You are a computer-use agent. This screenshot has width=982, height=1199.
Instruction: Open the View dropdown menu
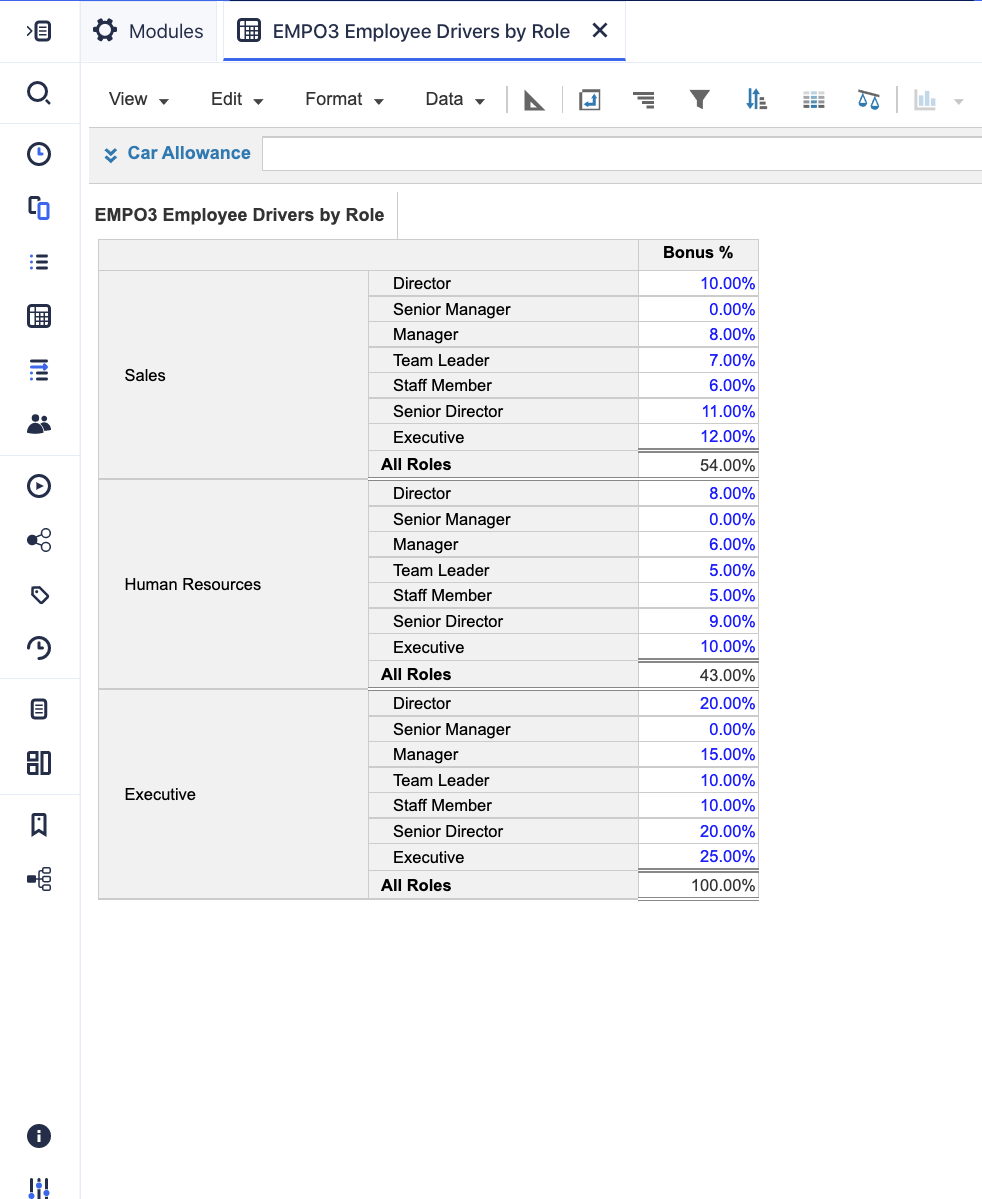tap(139, 99)
